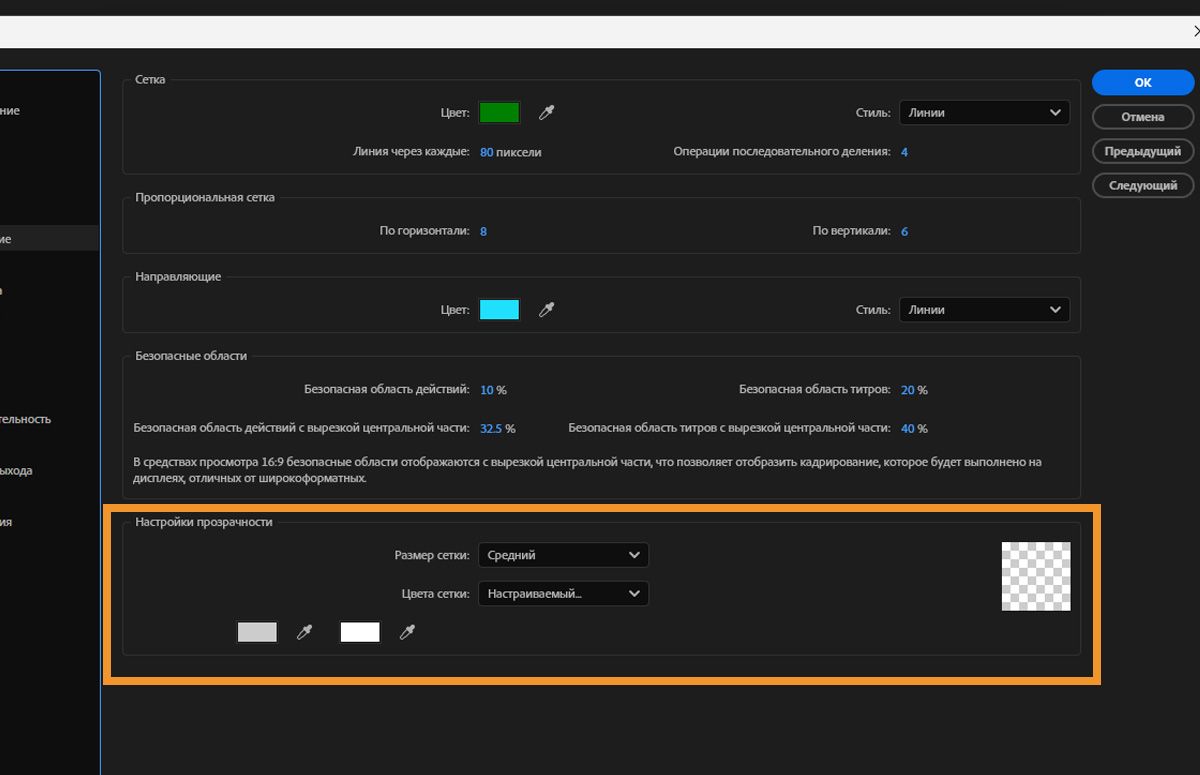1200x775 pixels.
Task: Click the OK button
Action: (1143, 83)
